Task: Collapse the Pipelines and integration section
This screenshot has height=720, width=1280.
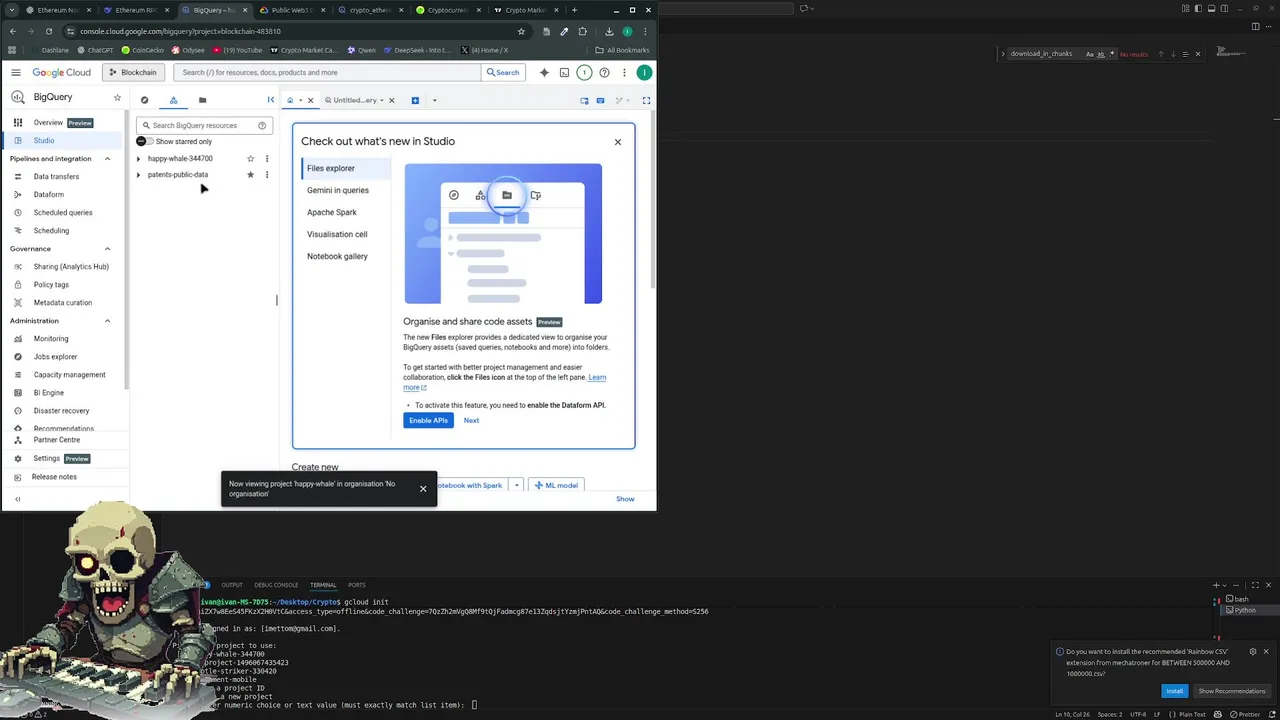Action: [107, 158]
